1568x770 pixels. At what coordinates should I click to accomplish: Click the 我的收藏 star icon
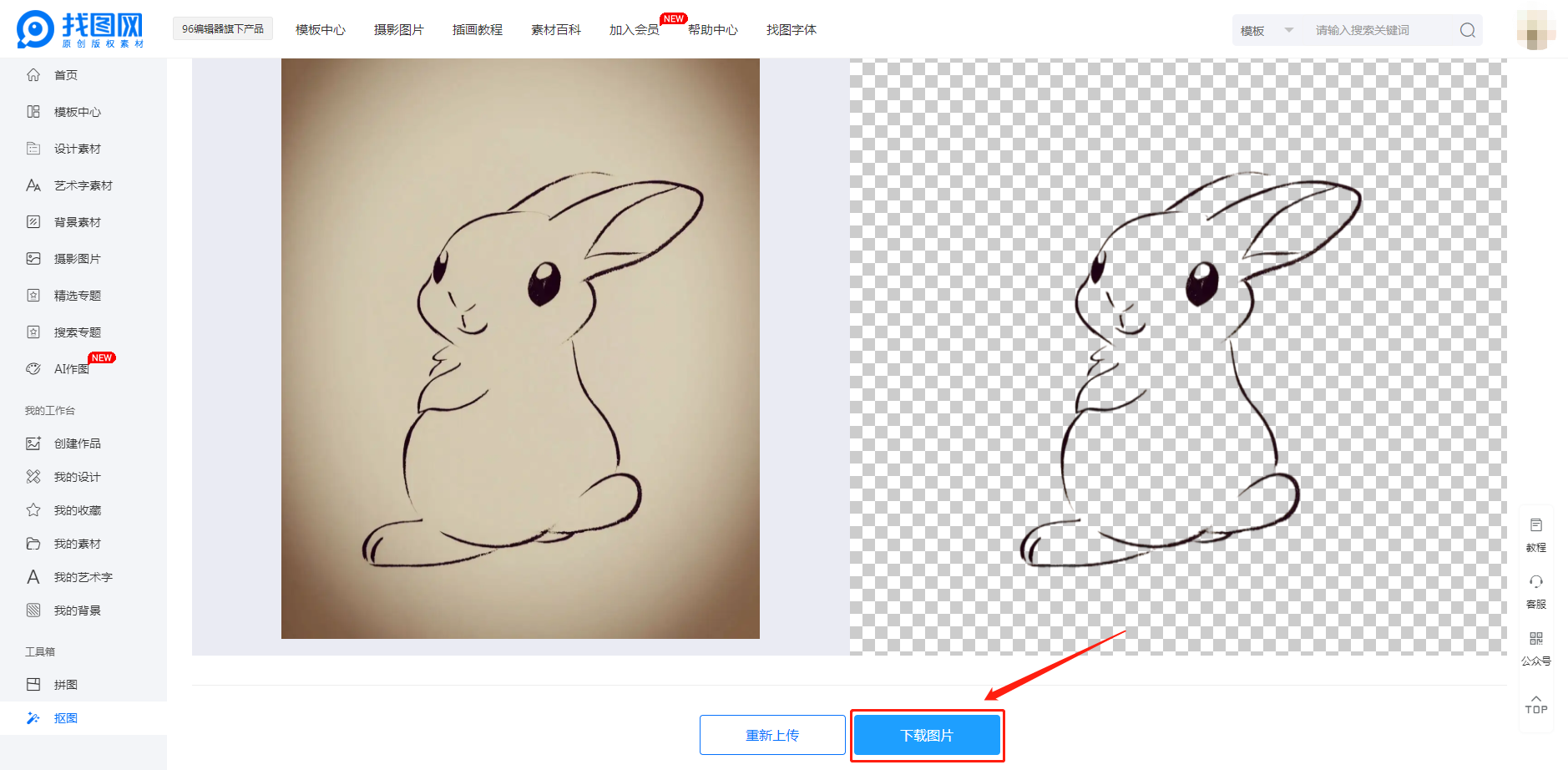(x=33, y=510)
